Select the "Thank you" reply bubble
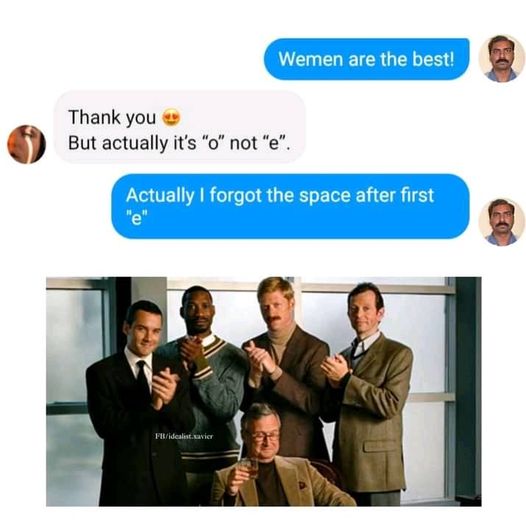 coord(180,127)
